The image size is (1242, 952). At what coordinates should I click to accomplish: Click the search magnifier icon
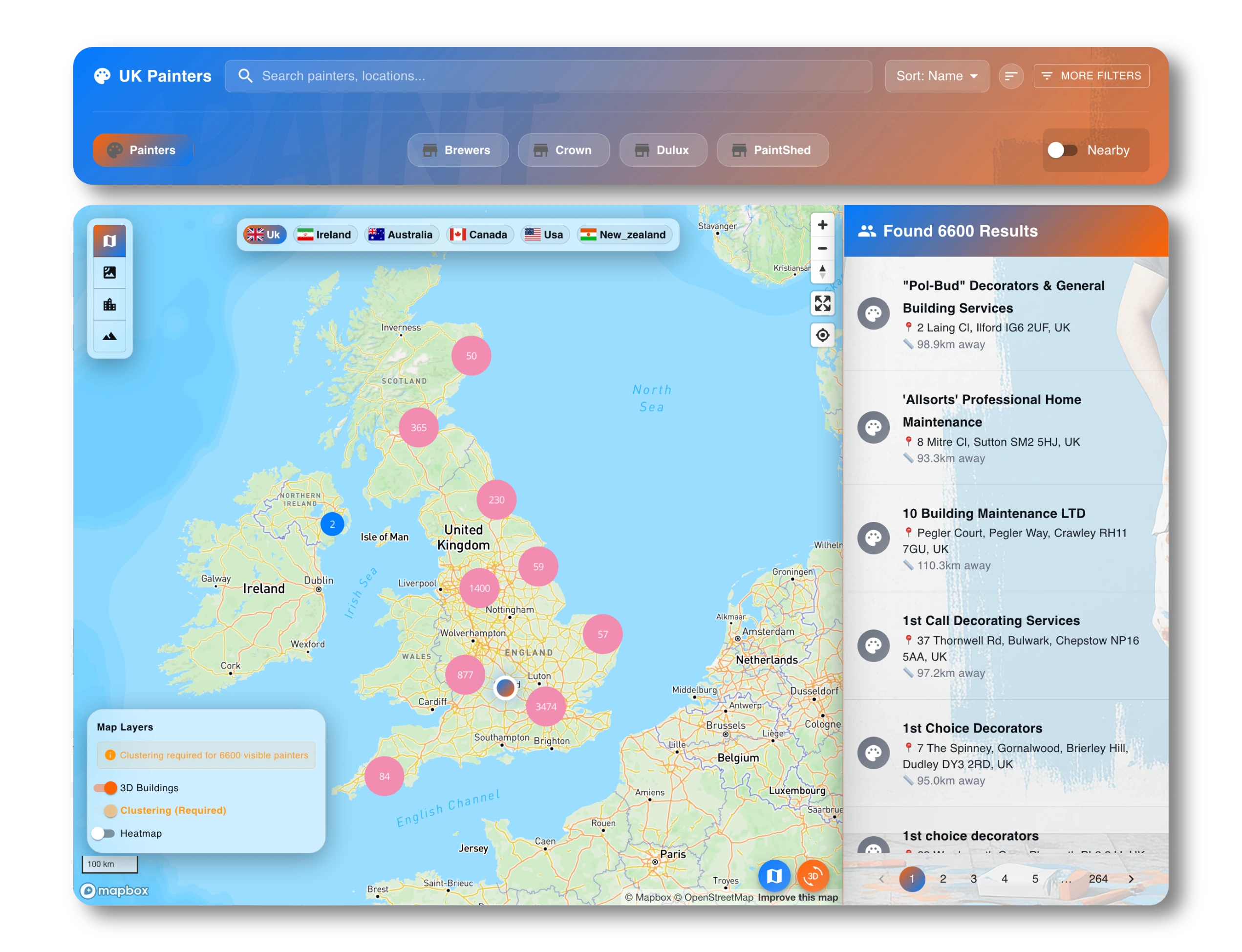245,76
